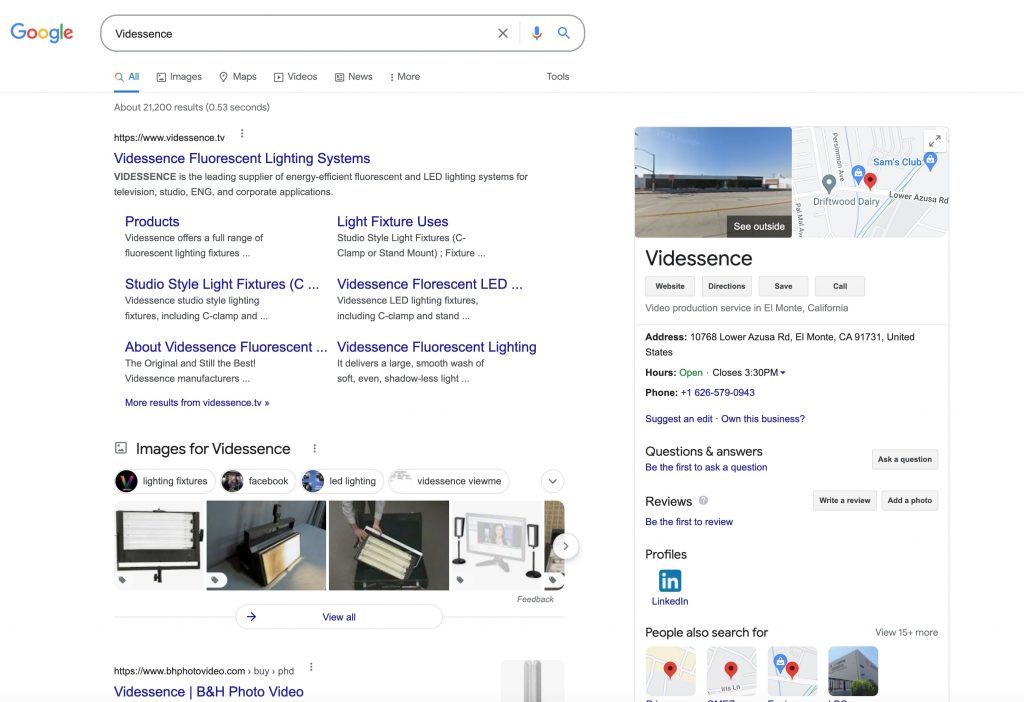Screen dimensions: 1024x702
Task: Start voice search with the microphone icon
Action: coord(537,33)
